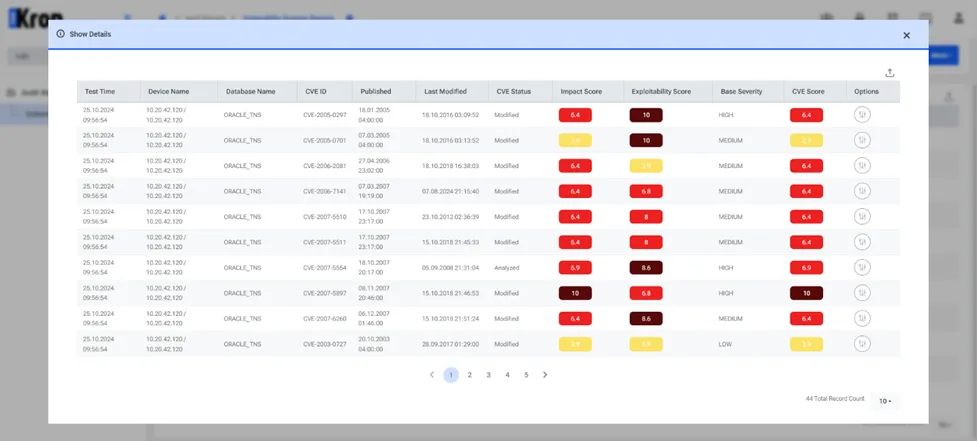The width and height of the screenshot is (977, 441).
Task: Open options icon for CVE-2003-0727 row
Action: tap(862, 344)
